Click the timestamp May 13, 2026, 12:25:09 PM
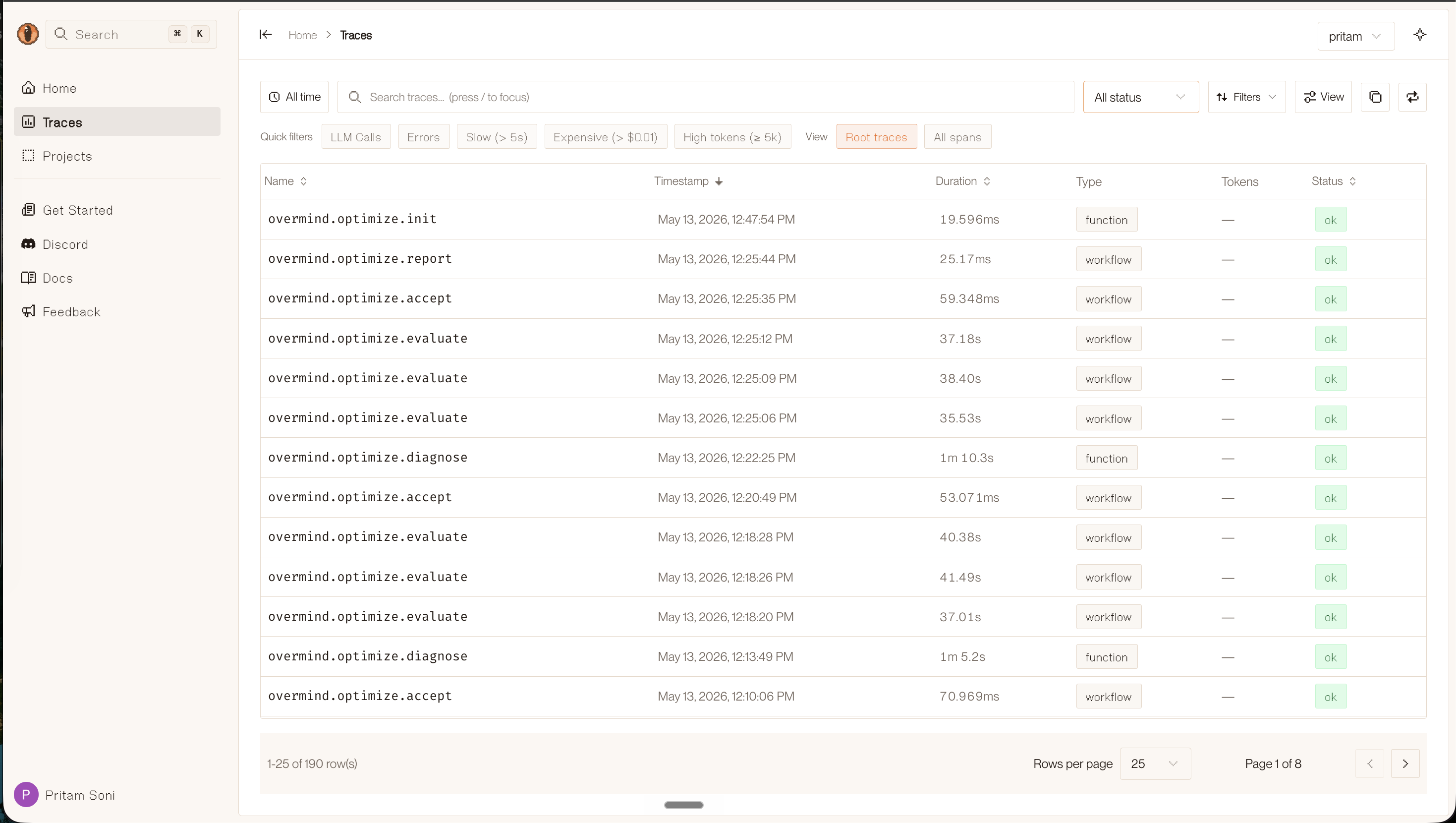Image resolution: width=1456 pixels, height=823 pixels. point(727,378)
